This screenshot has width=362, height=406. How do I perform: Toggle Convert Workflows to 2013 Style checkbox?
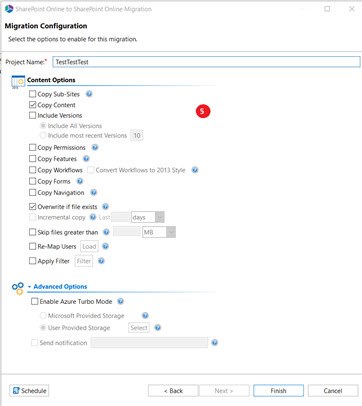click(x=90, y=170)
